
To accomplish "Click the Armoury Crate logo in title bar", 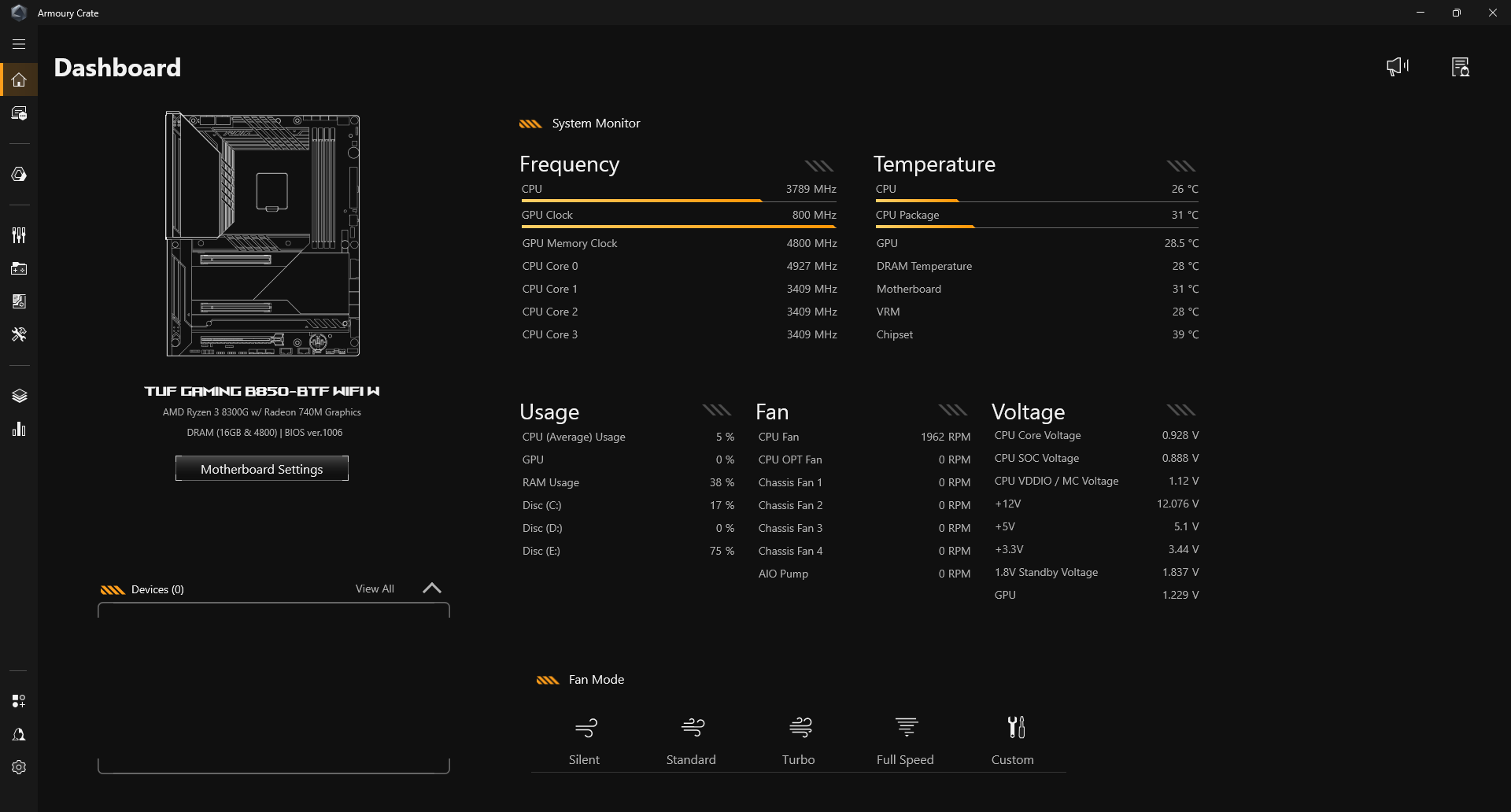I will point(19,13).
